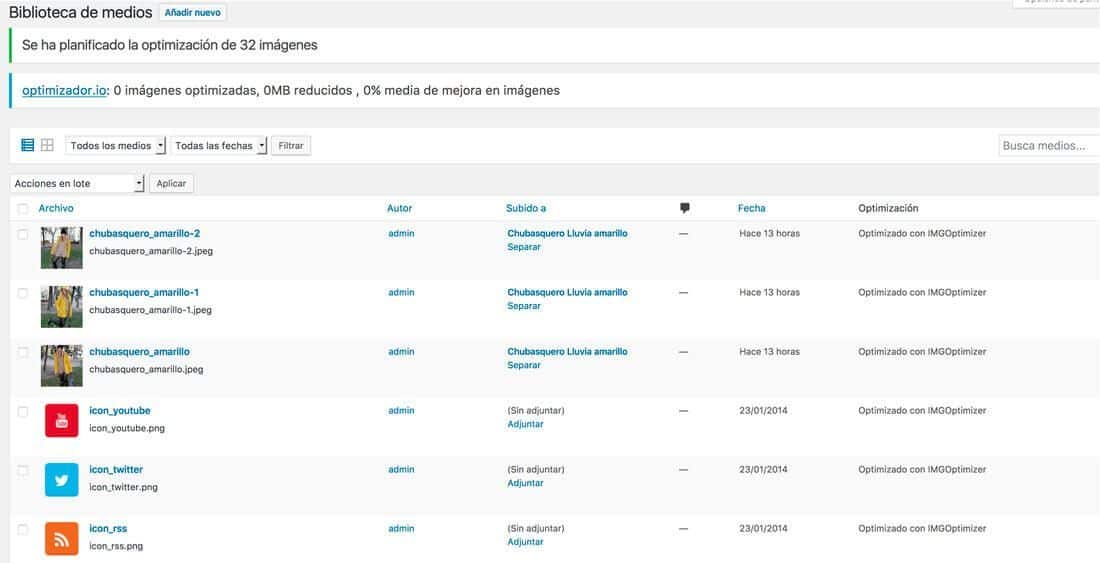
Task: Open the Twitter icon thumbnail
Action: pyautogui.click(x=61, y=479)
